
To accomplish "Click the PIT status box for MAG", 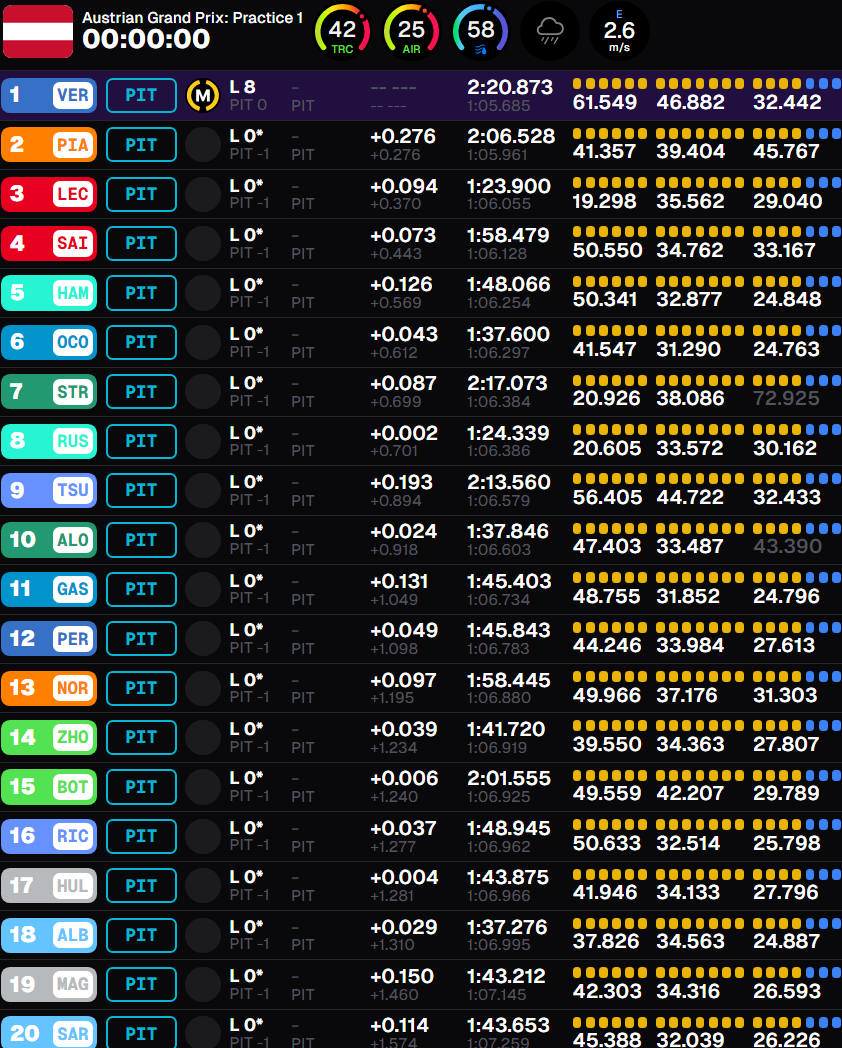I will tap(142, 984).
